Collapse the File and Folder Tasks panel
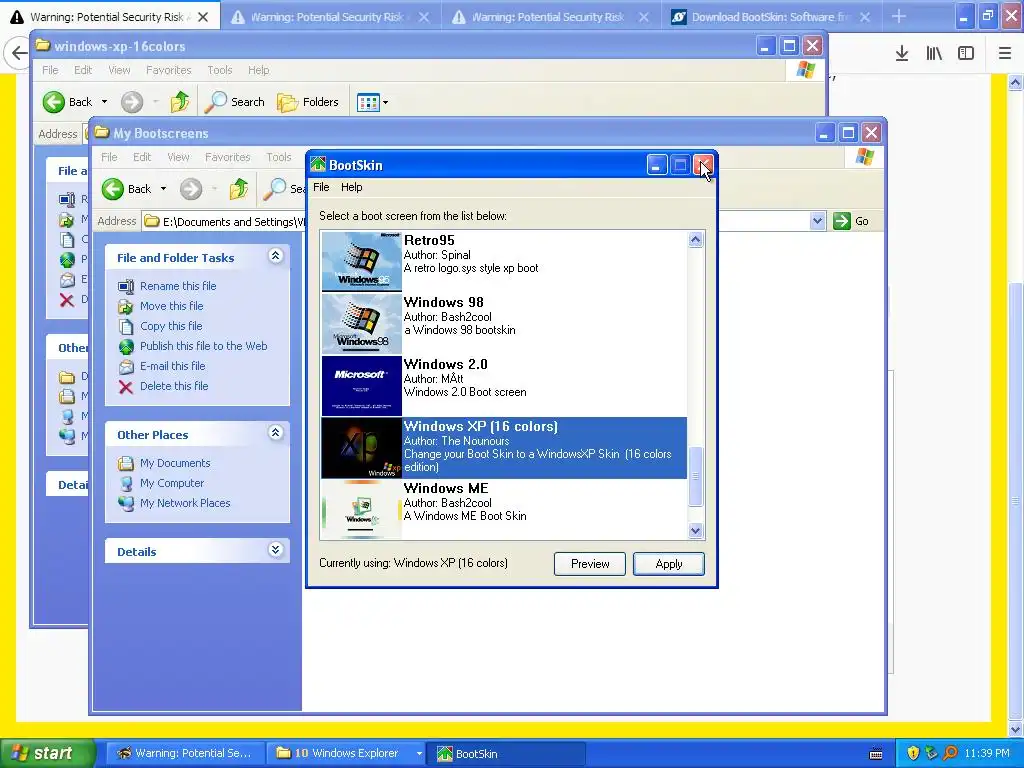Screen dimensions: 1024x768 (276, 256)
